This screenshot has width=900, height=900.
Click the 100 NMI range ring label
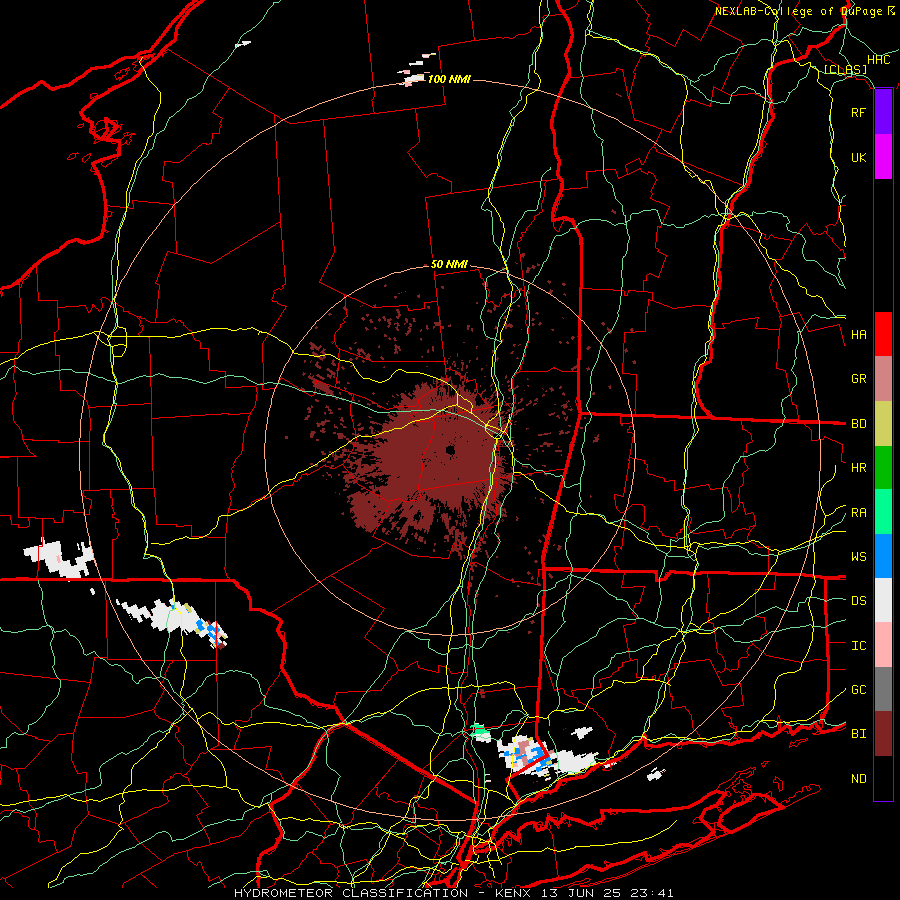[x=449, y=79]
